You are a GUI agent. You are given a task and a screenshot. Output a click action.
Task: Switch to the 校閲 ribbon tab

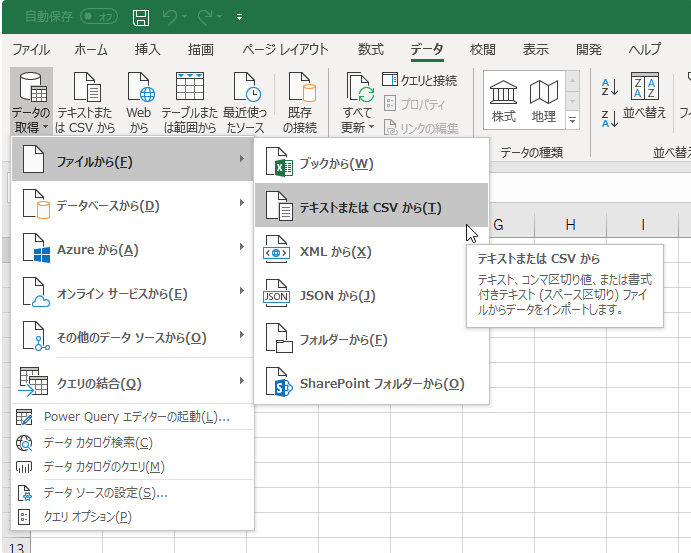[x=483, y=49]
